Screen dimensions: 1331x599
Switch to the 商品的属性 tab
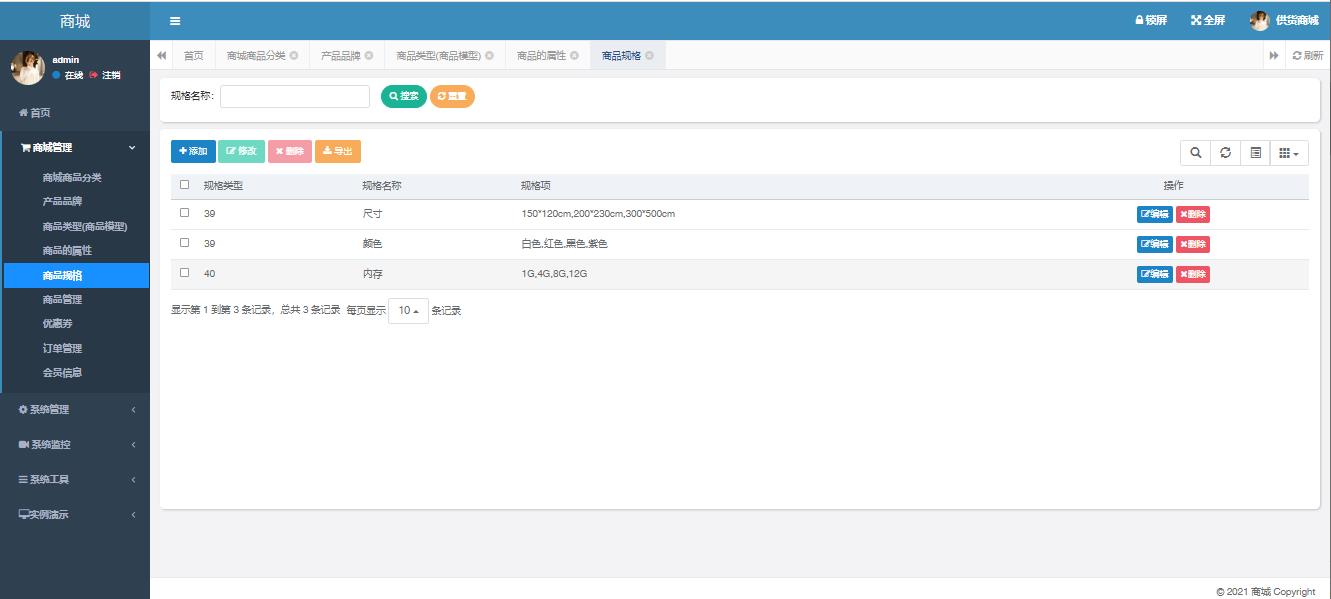point(541,56)
